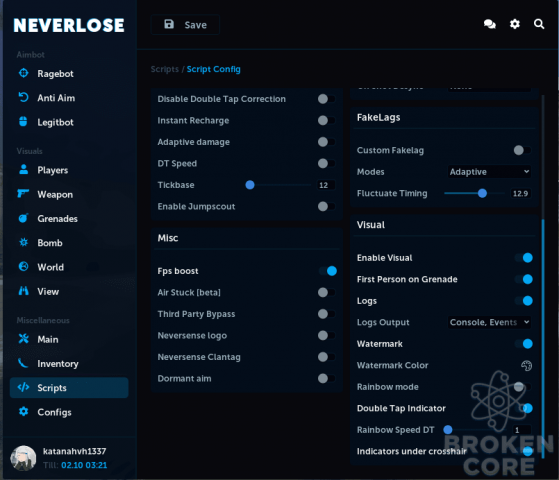Turn on Custom Fakelag
Image resolution: width=559 pixels, height=480 pixels.
[522, 150]
